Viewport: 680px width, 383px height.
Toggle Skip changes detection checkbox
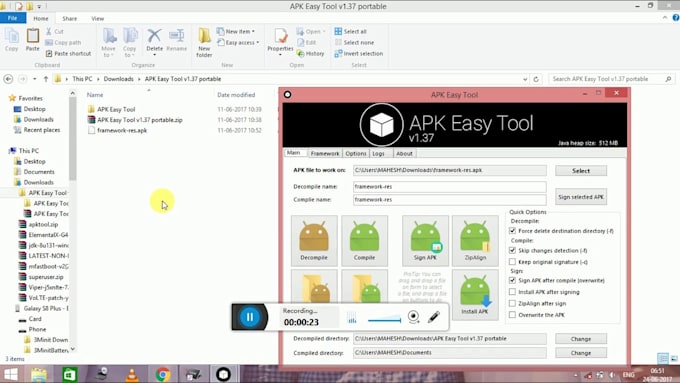[x=513, y=250]
